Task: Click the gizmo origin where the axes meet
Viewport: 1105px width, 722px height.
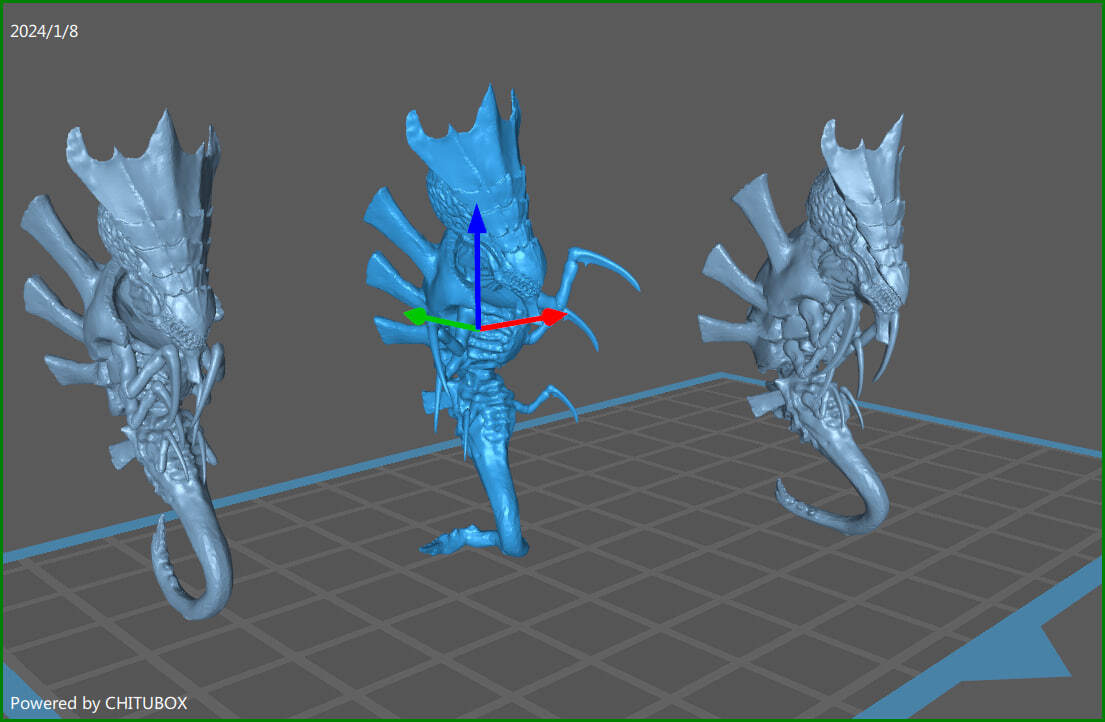Action: point(479,328)
